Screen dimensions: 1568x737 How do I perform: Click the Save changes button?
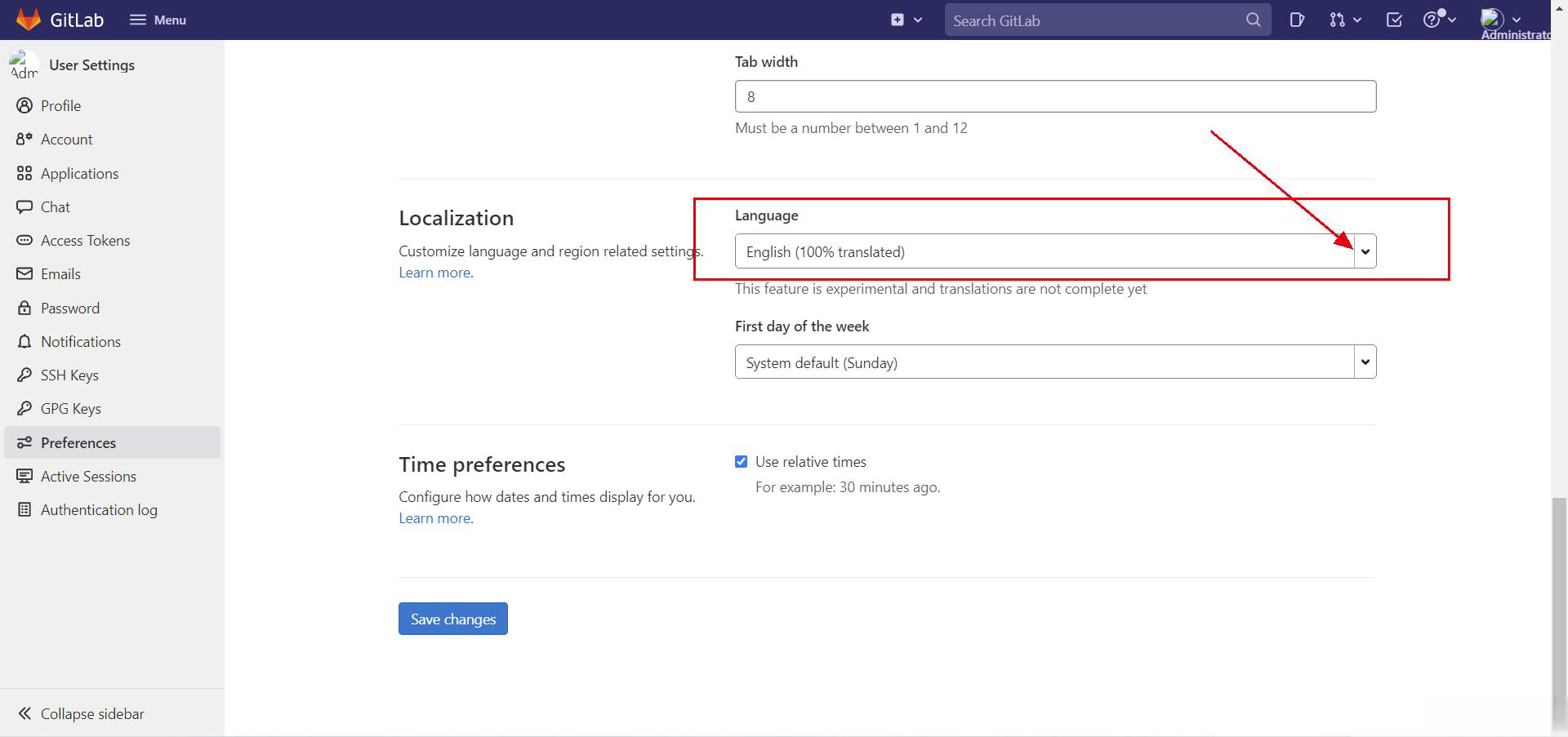coord(453,619)
